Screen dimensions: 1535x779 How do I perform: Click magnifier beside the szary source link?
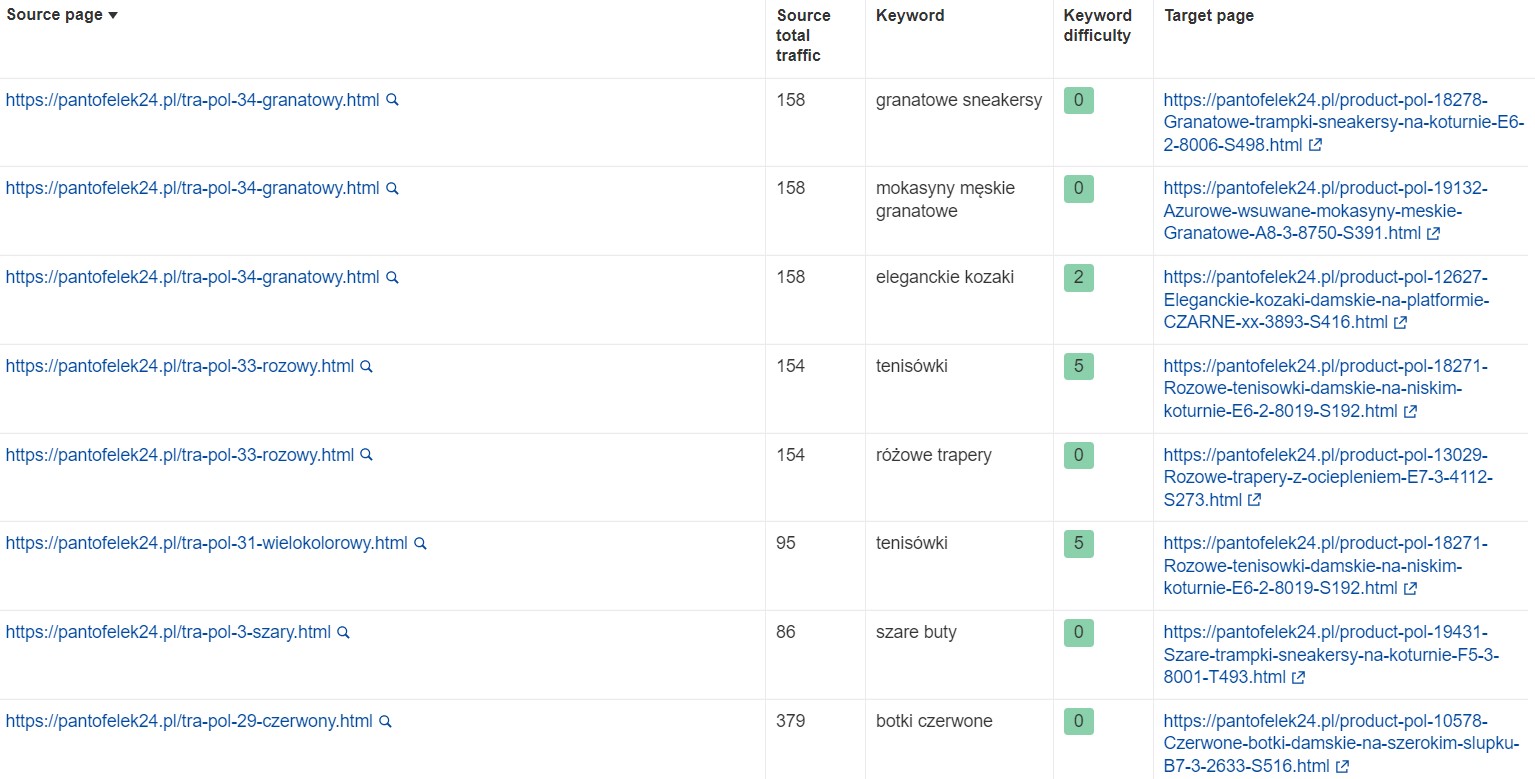coord(344,632)
